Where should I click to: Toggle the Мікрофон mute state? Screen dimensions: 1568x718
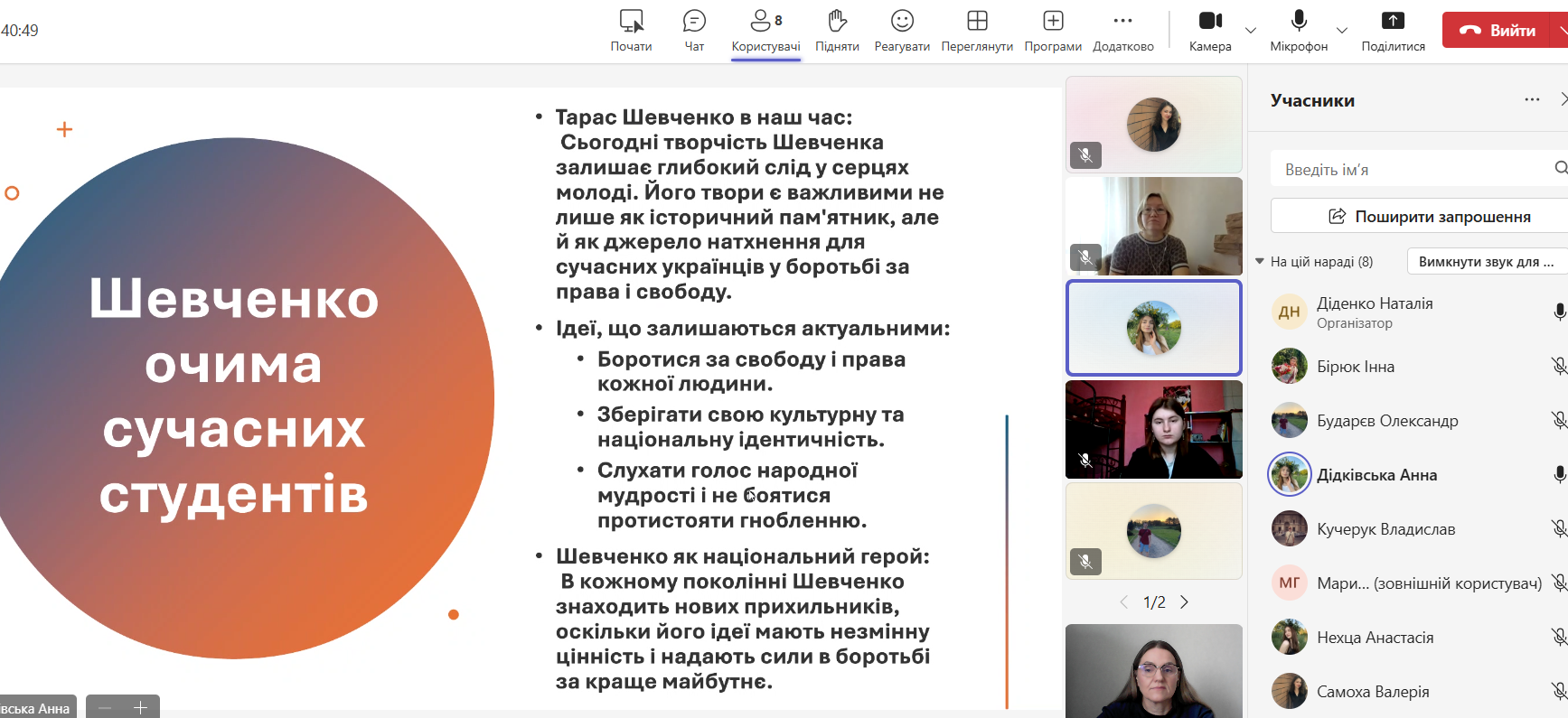[1299, 31]
